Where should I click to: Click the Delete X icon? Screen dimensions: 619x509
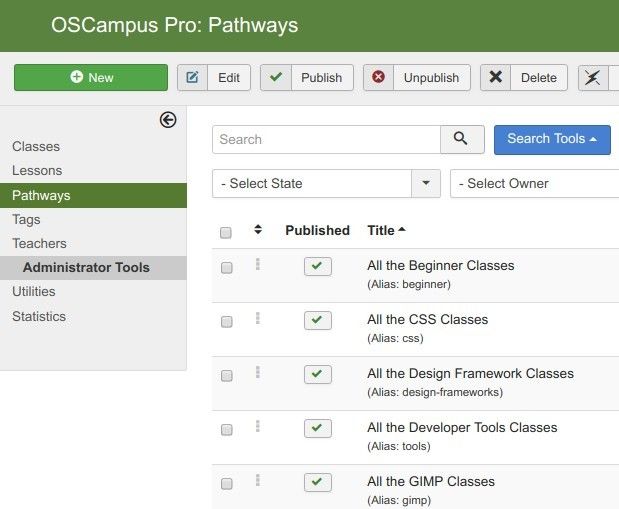click(496, 77)
